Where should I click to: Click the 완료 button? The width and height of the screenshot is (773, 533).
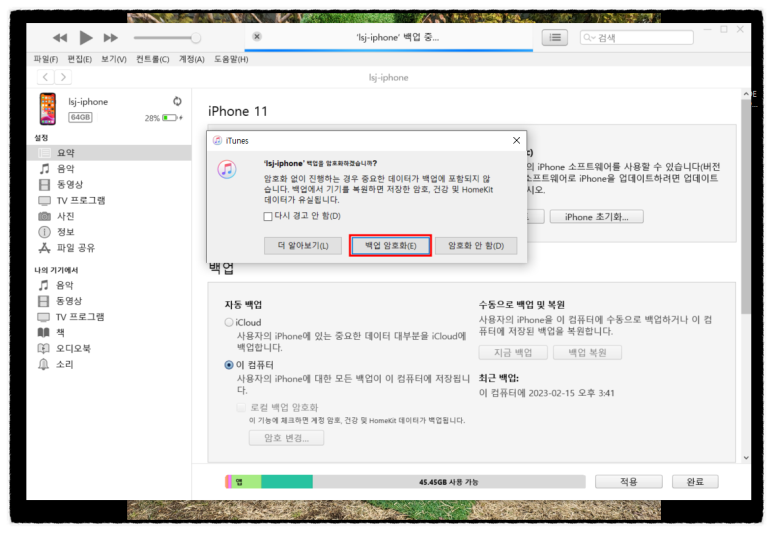[x=695, y=482]
